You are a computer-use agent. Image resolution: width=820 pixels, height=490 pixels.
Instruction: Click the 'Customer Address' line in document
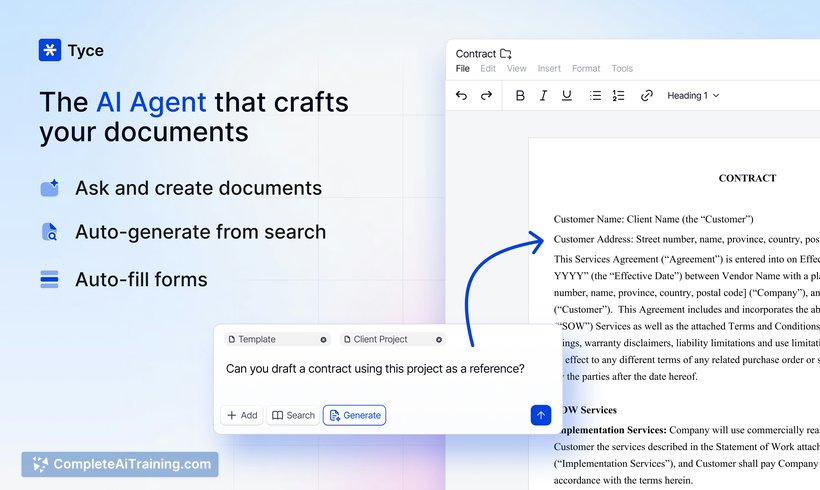[687, 239]
